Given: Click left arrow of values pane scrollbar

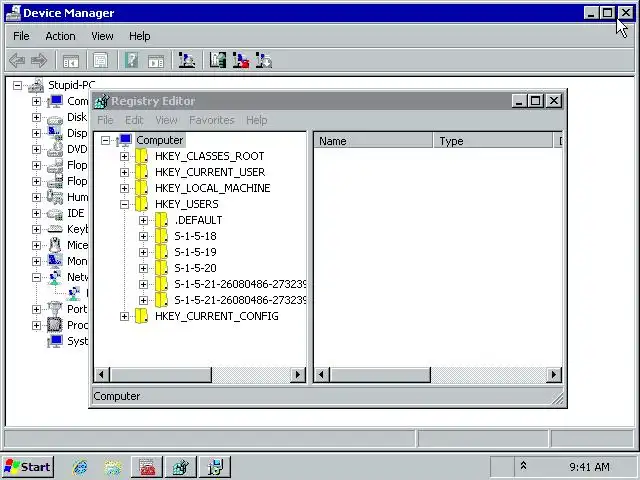Looking at the screenshot, I should (x=321, y=375).
